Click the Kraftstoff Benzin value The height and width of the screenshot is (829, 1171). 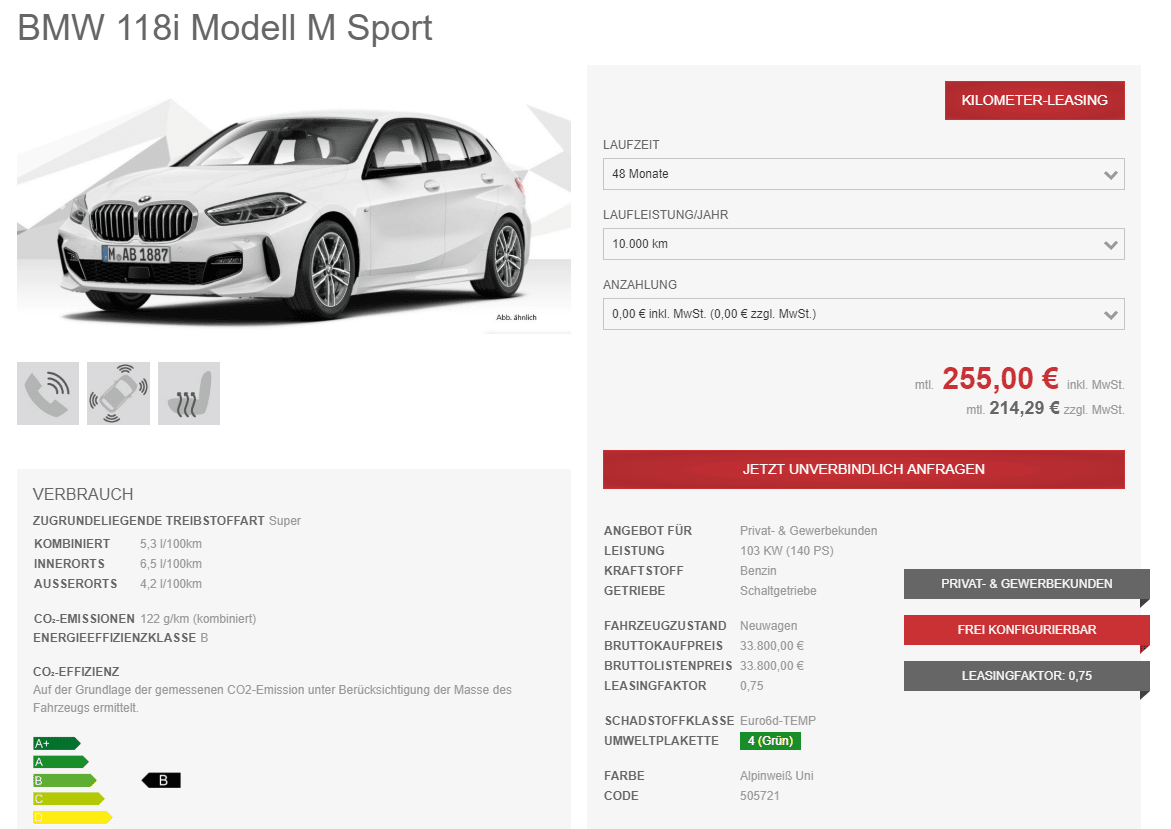(758, 571)
